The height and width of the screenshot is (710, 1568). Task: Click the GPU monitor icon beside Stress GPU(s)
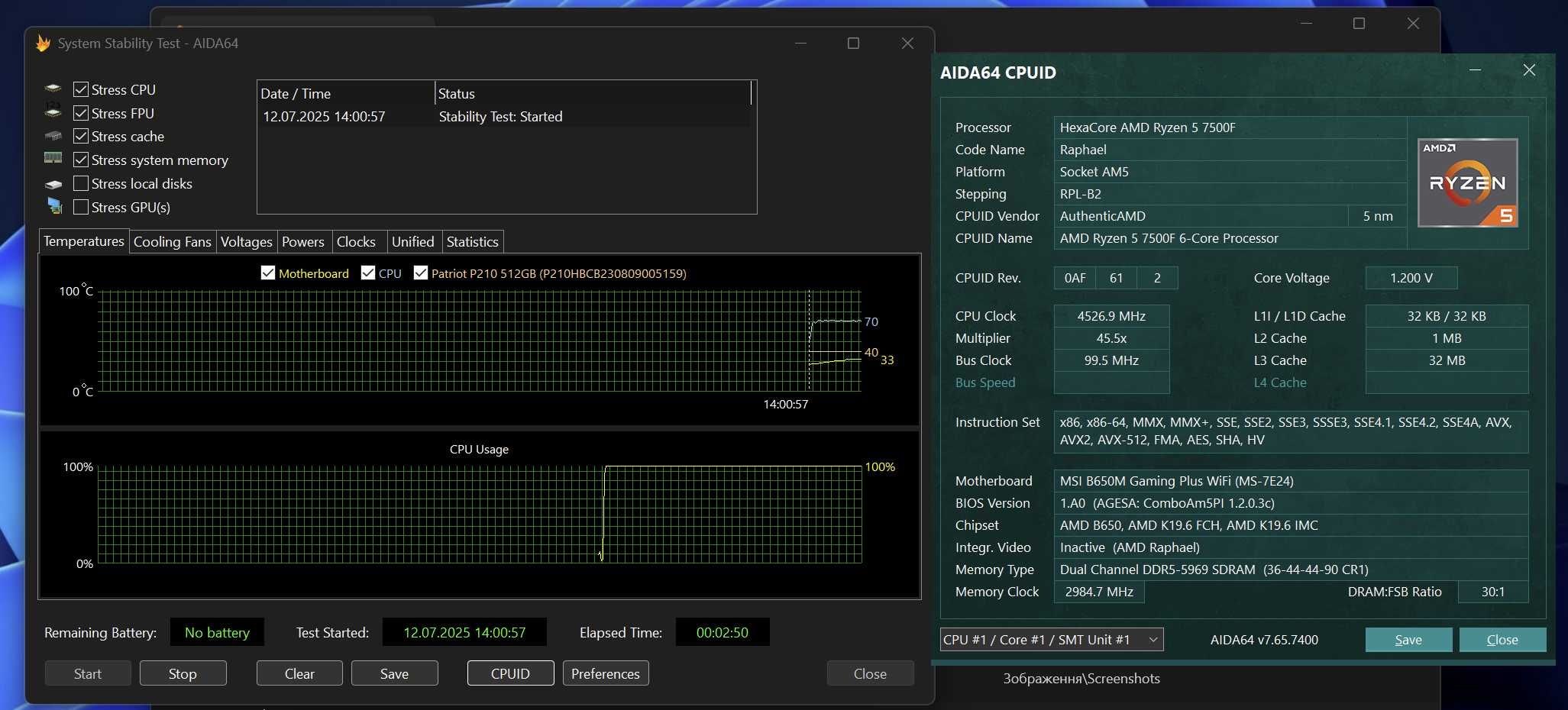coord(54,205)
